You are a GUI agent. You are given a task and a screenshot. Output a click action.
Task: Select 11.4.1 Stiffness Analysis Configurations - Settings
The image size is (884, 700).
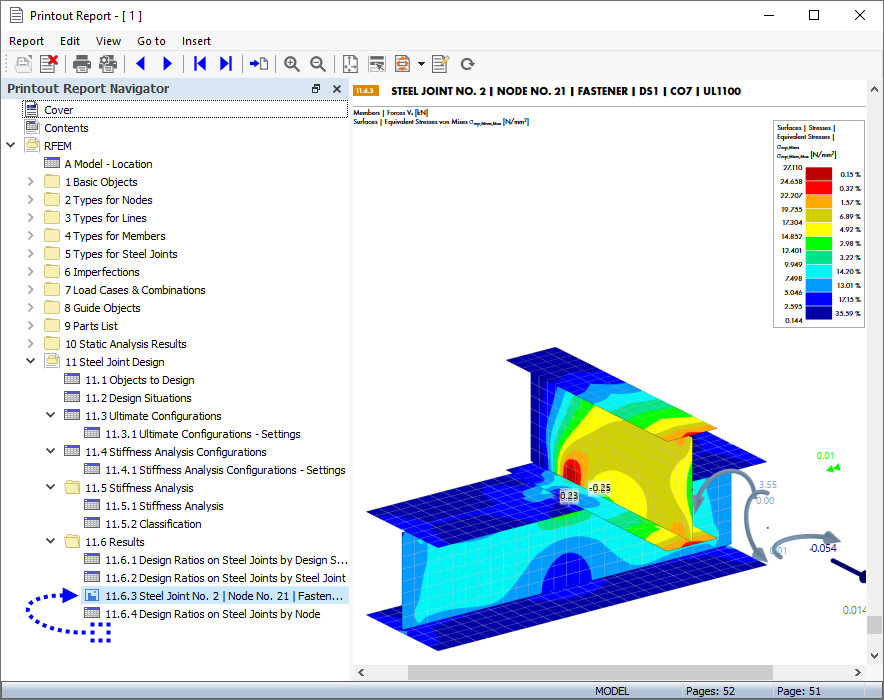[225, 470]
